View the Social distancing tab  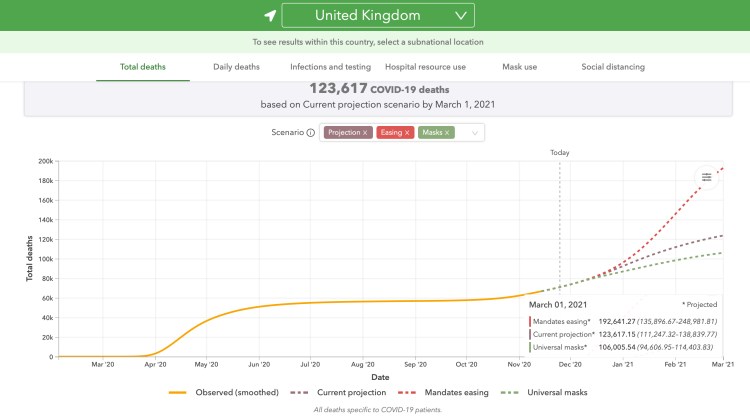(x=613, y=67)
